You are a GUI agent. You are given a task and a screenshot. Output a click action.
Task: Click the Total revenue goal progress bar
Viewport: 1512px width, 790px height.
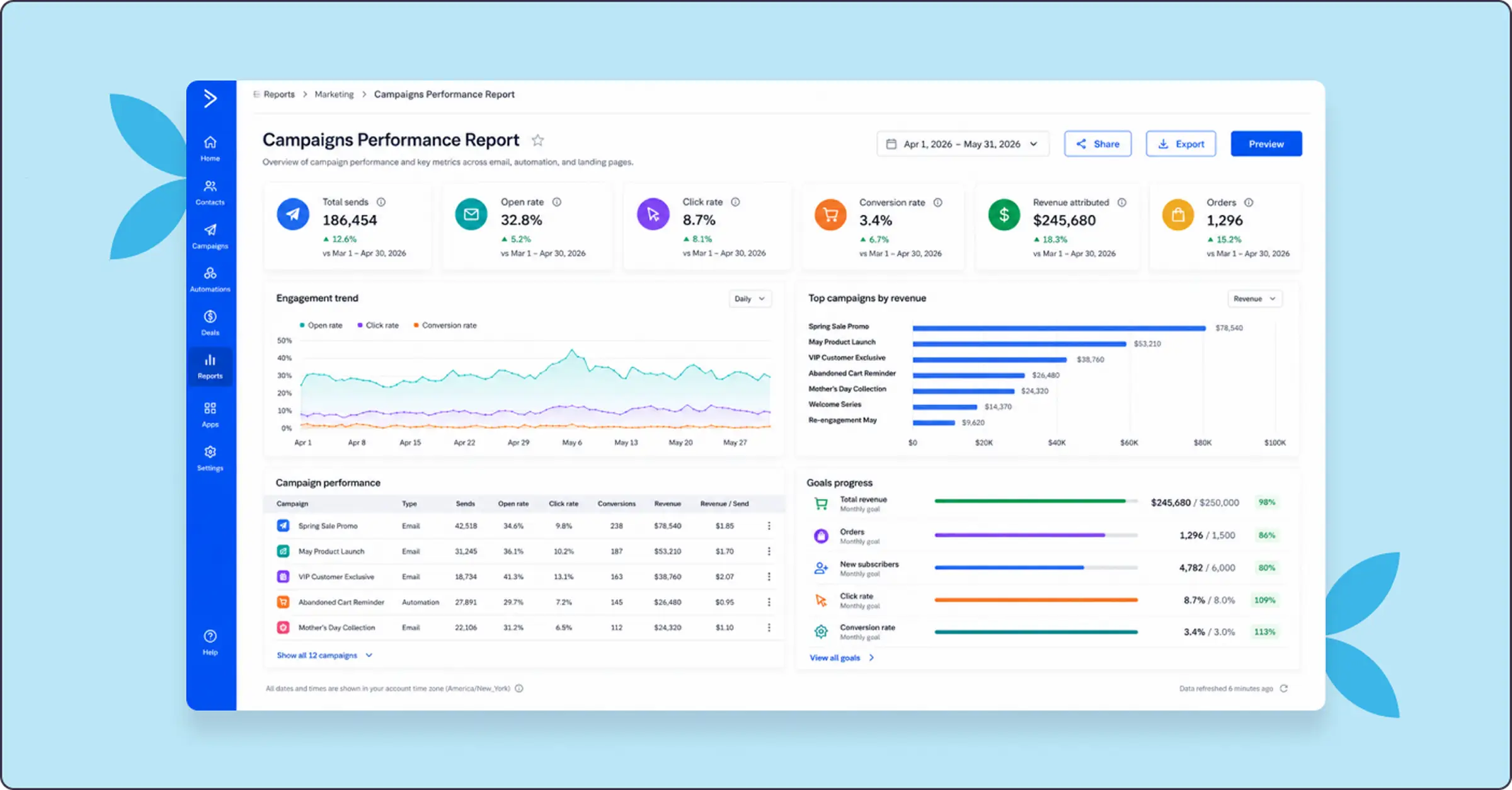click(x=1036, y=501)
